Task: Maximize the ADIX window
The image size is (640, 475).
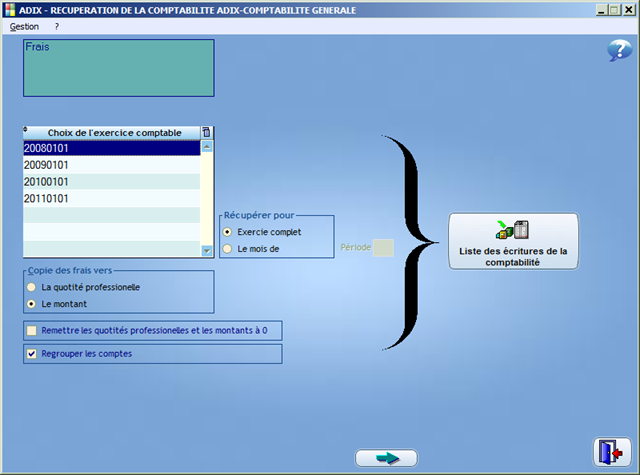Action: tap(615, 10)
